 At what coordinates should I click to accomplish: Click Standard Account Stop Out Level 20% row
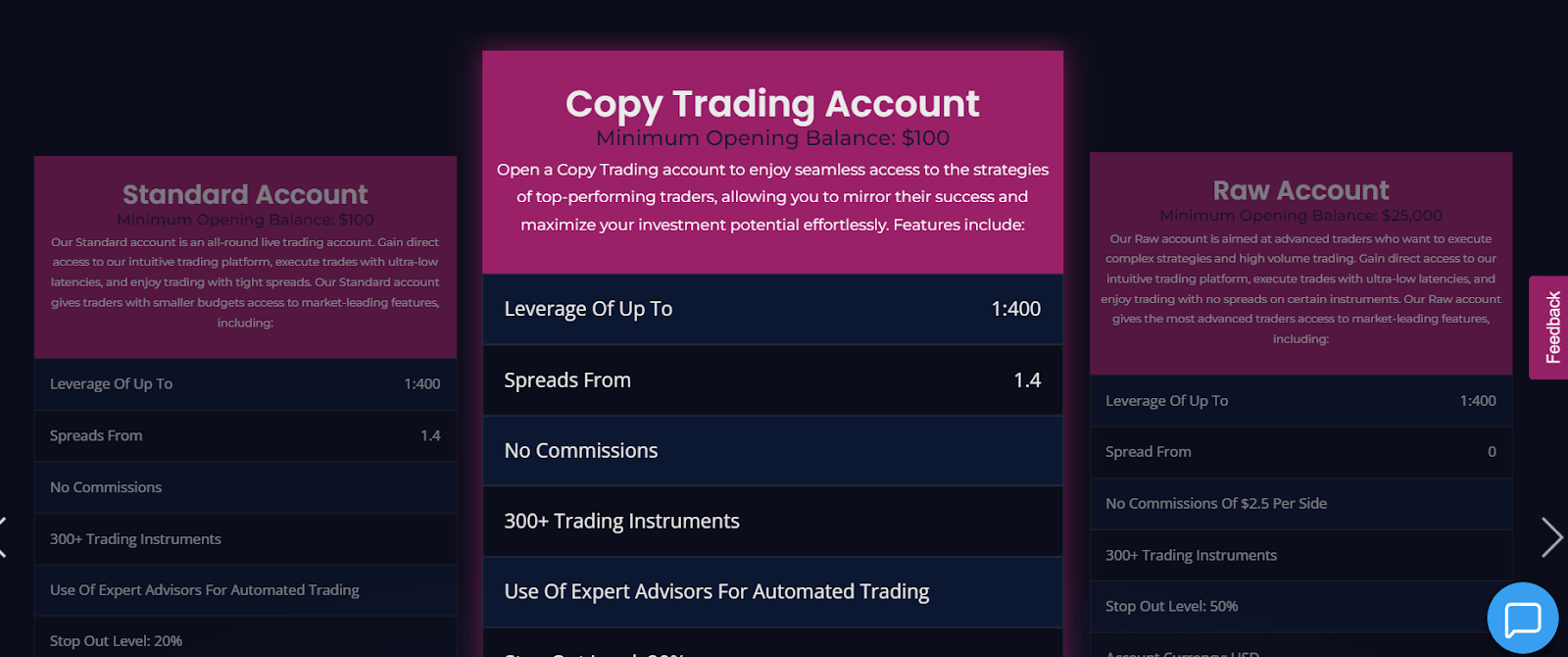point(245,637)
